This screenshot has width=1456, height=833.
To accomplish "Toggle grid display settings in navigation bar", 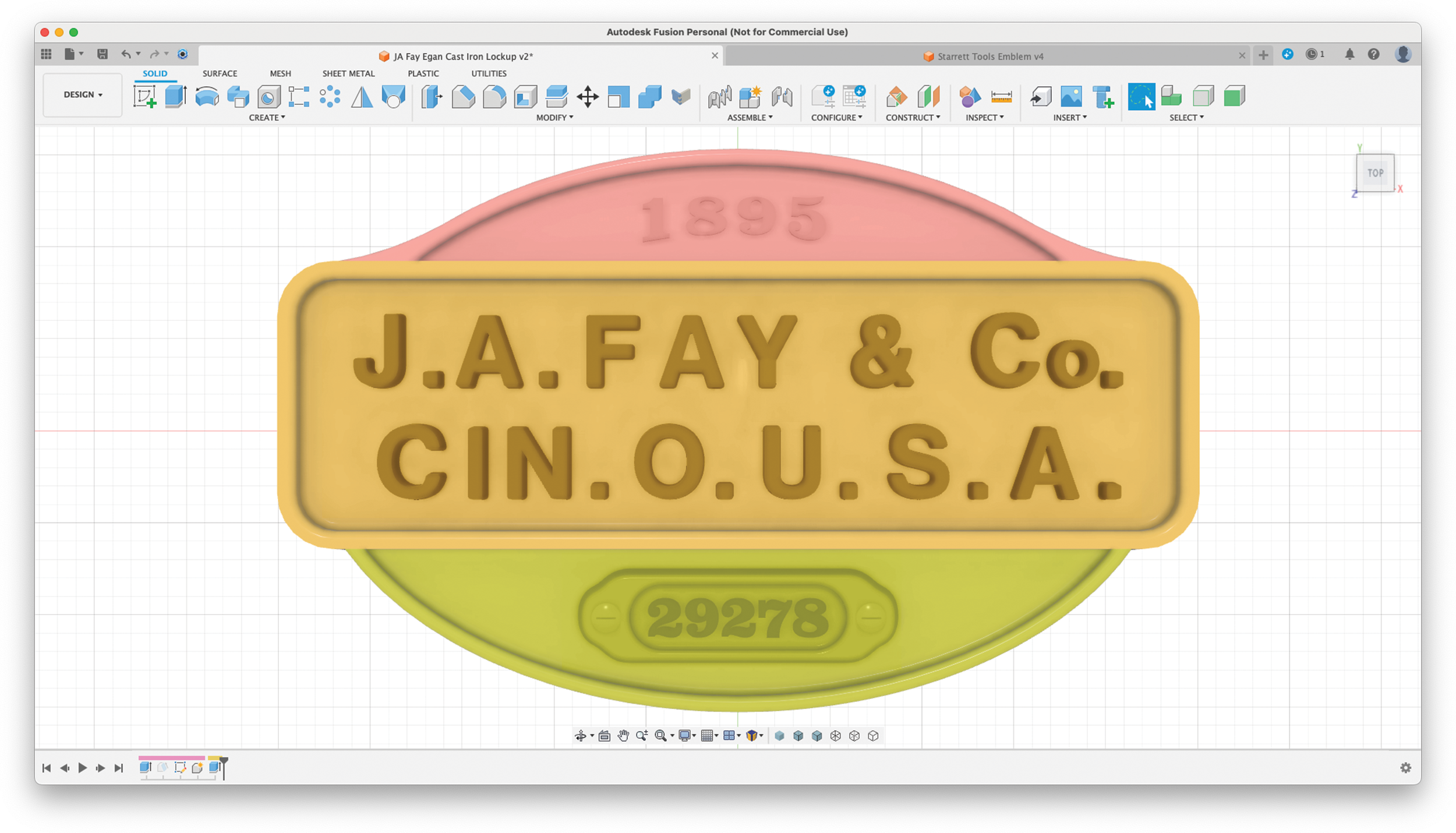I will (708, 735).
